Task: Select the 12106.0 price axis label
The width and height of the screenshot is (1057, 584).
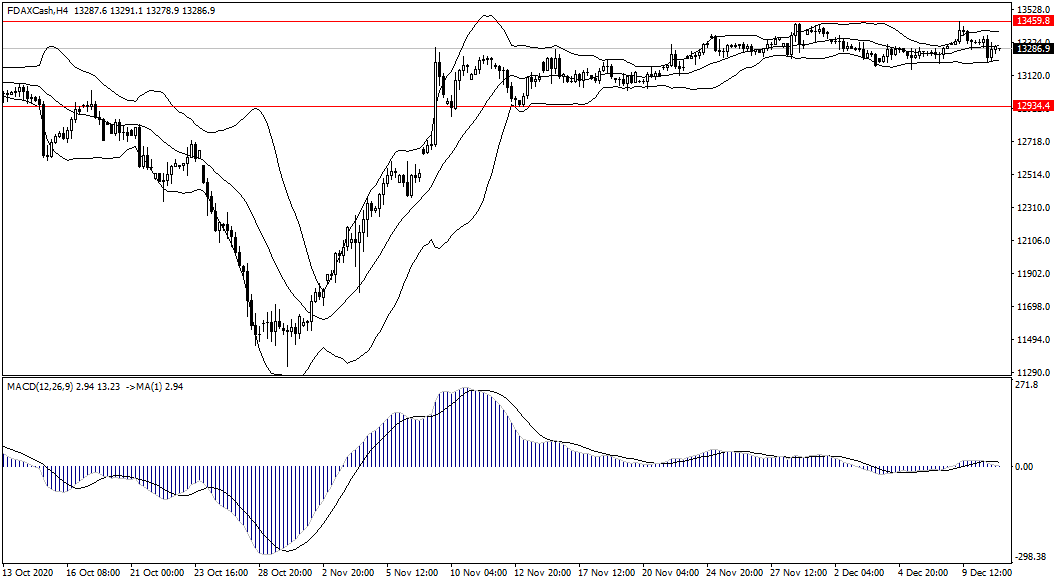Action: pyautogui.click(x=1031, y=241)
